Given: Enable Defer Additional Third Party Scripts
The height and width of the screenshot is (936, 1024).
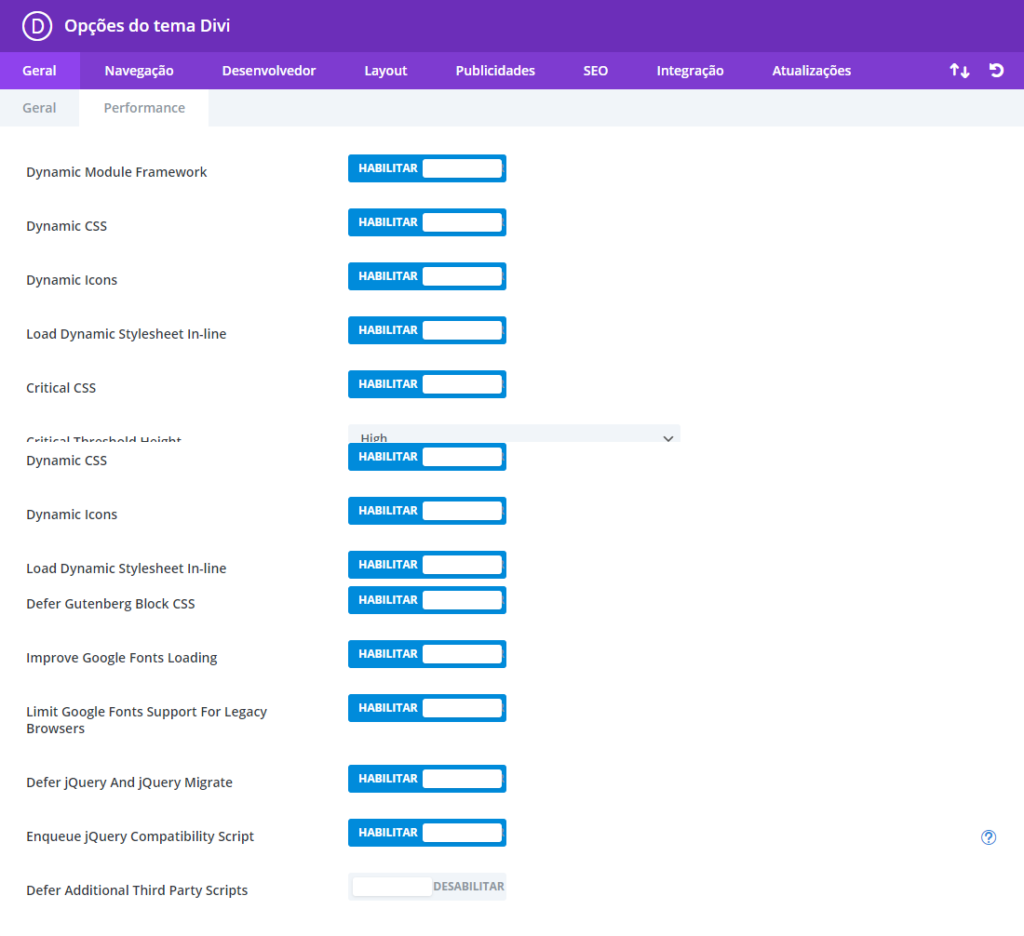Looking at the screenshot, I should point(427,888).
